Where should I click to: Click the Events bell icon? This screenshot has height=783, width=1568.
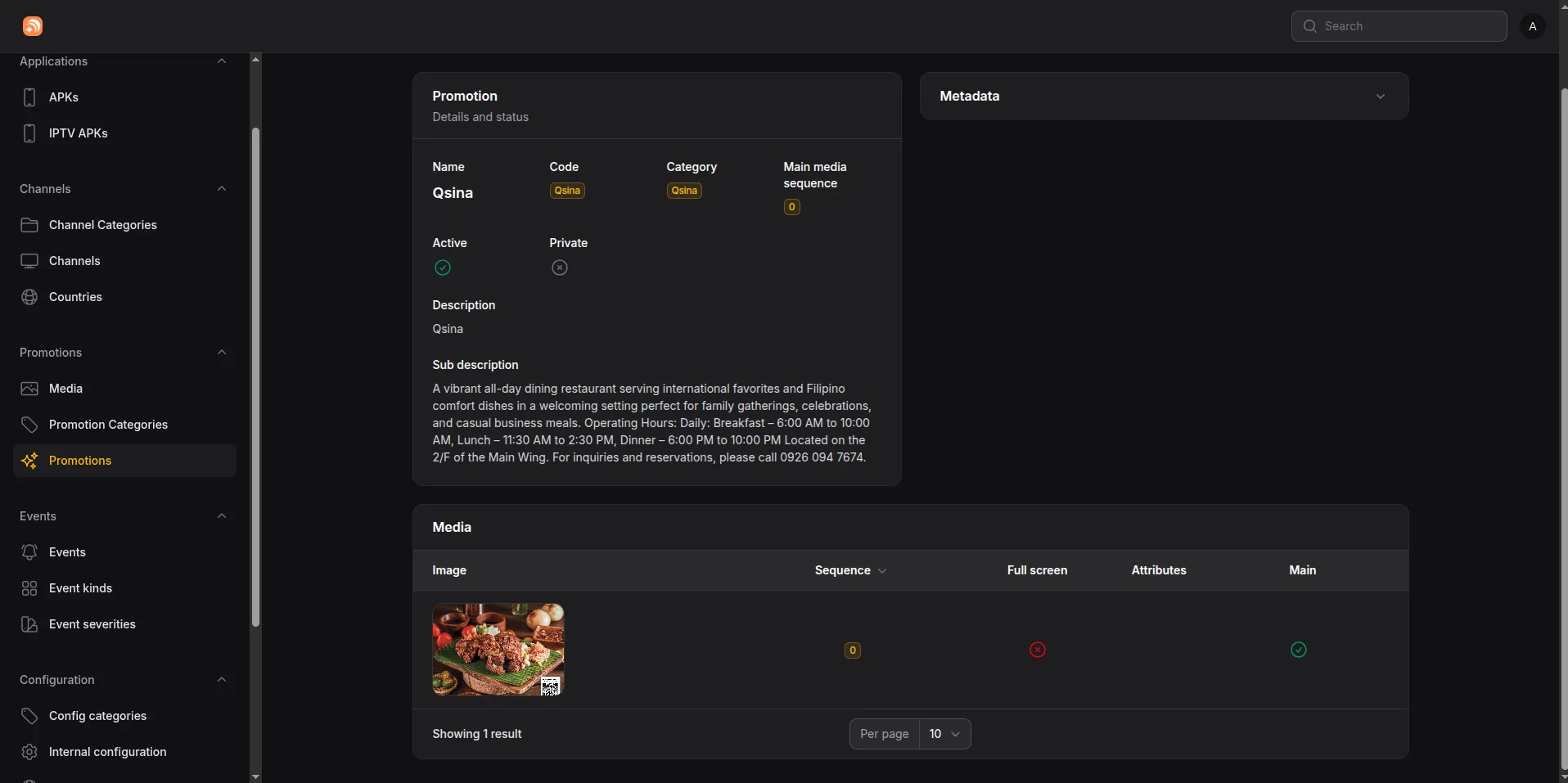pyautogui.click(x=29, y=552)
